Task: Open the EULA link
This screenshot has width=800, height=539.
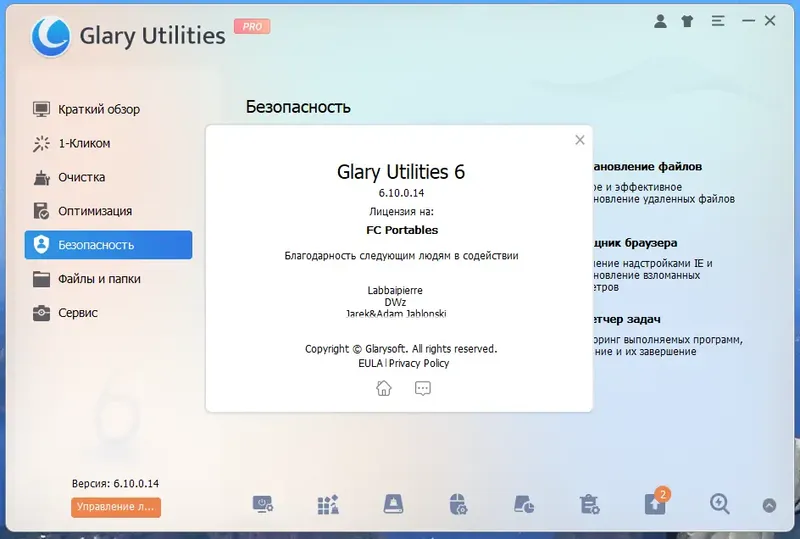Action: point(370,363)
